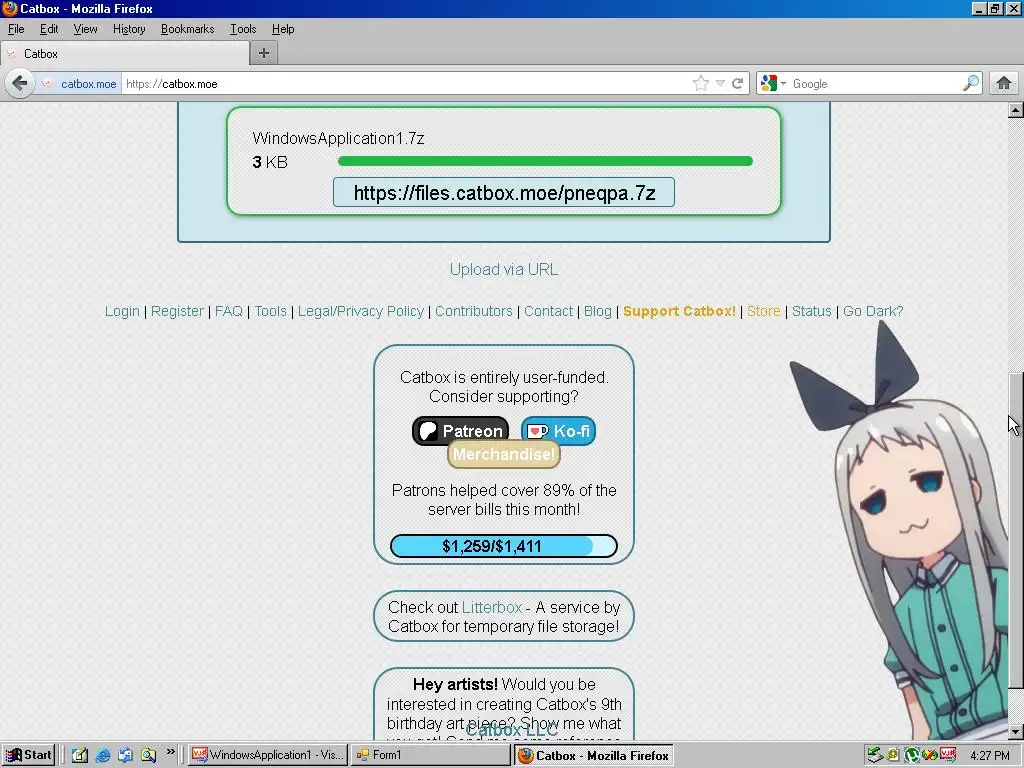This screenshot has width=1024, height=768.
Task: Toggle dark theme with Go Dark? link
Action: point(872,312)
